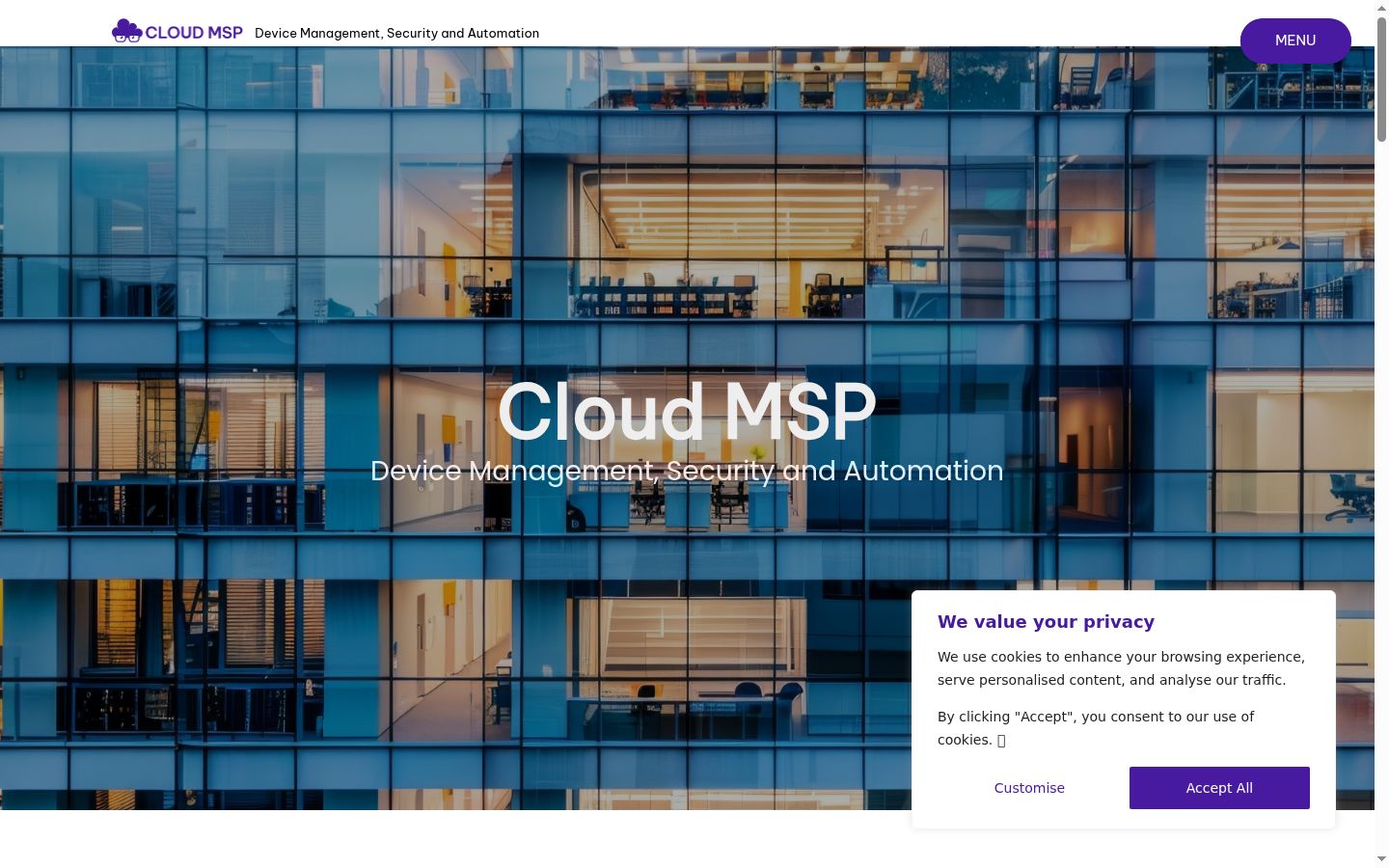Image resolution: width=1389 pixels, height=868 pixels.
Task: Open the MENU button
Action: click(x=1295, y=41)
